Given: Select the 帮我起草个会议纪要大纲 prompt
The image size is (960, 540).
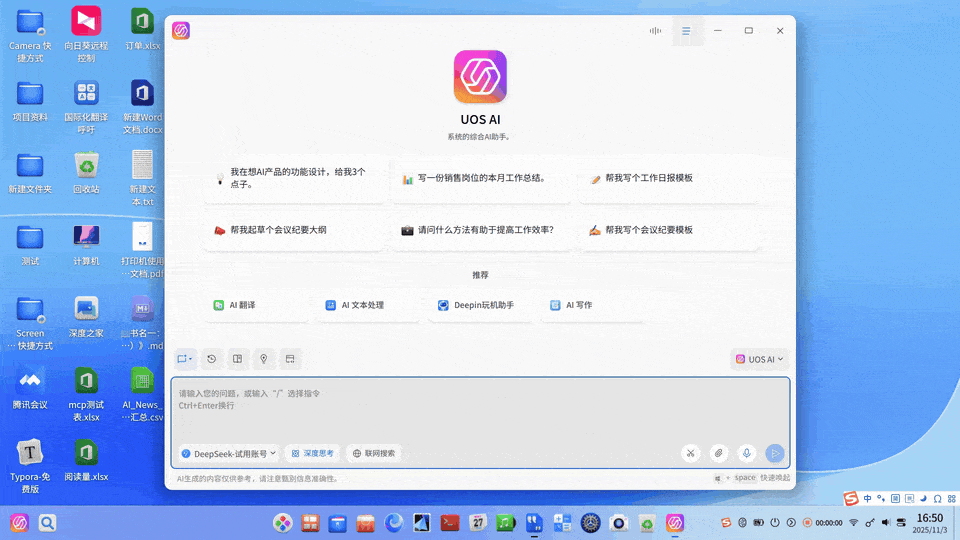Looking at the screenshot, I should coord(294,230).
